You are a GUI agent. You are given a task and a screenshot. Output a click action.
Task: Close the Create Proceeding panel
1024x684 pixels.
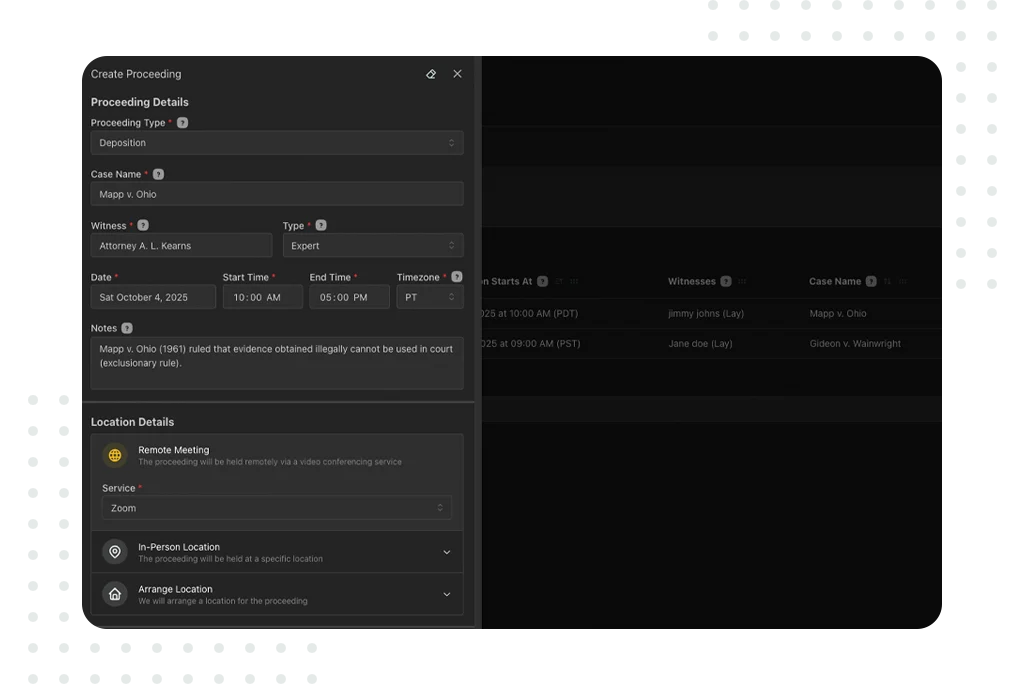point(457,74)
